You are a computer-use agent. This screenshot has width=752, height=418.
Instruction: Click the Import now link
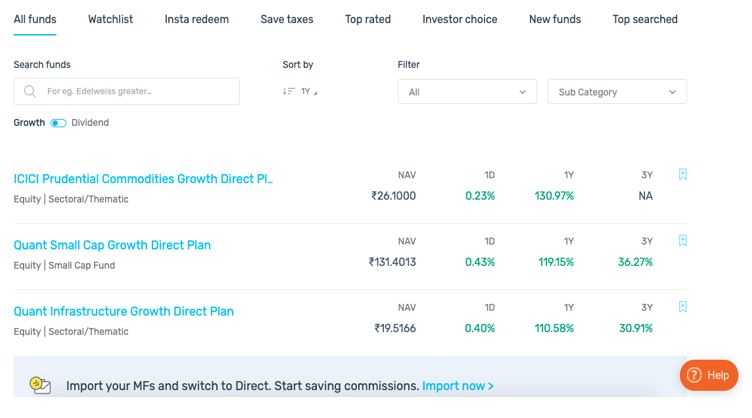(458, 386)
